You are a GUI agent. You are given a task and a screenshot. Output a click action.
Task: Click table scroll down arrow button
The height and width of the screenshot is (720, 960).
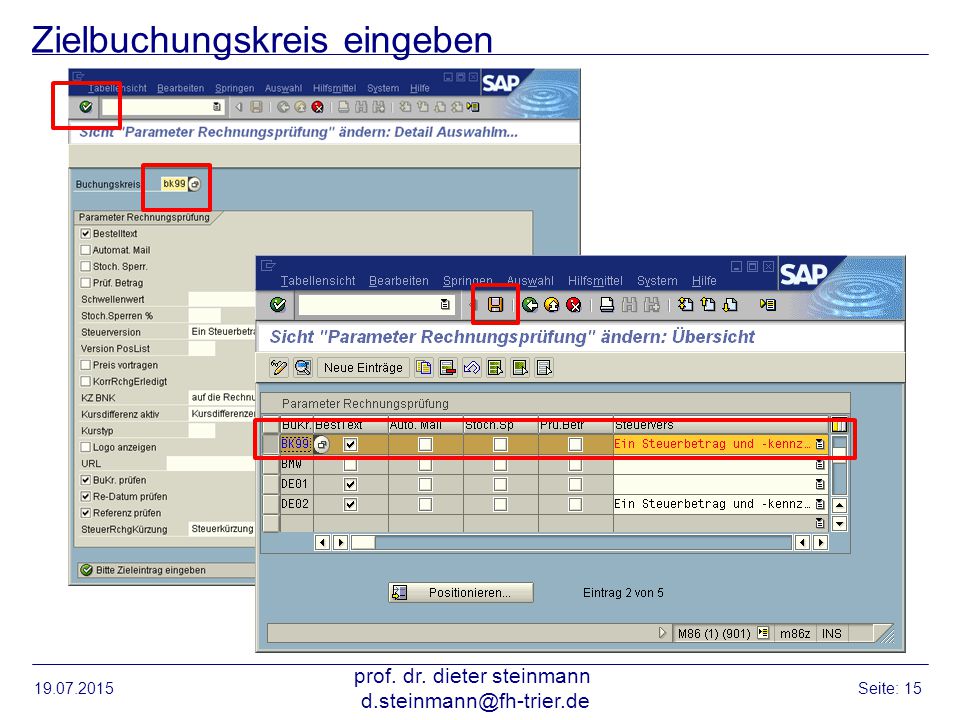coord(839,523)
